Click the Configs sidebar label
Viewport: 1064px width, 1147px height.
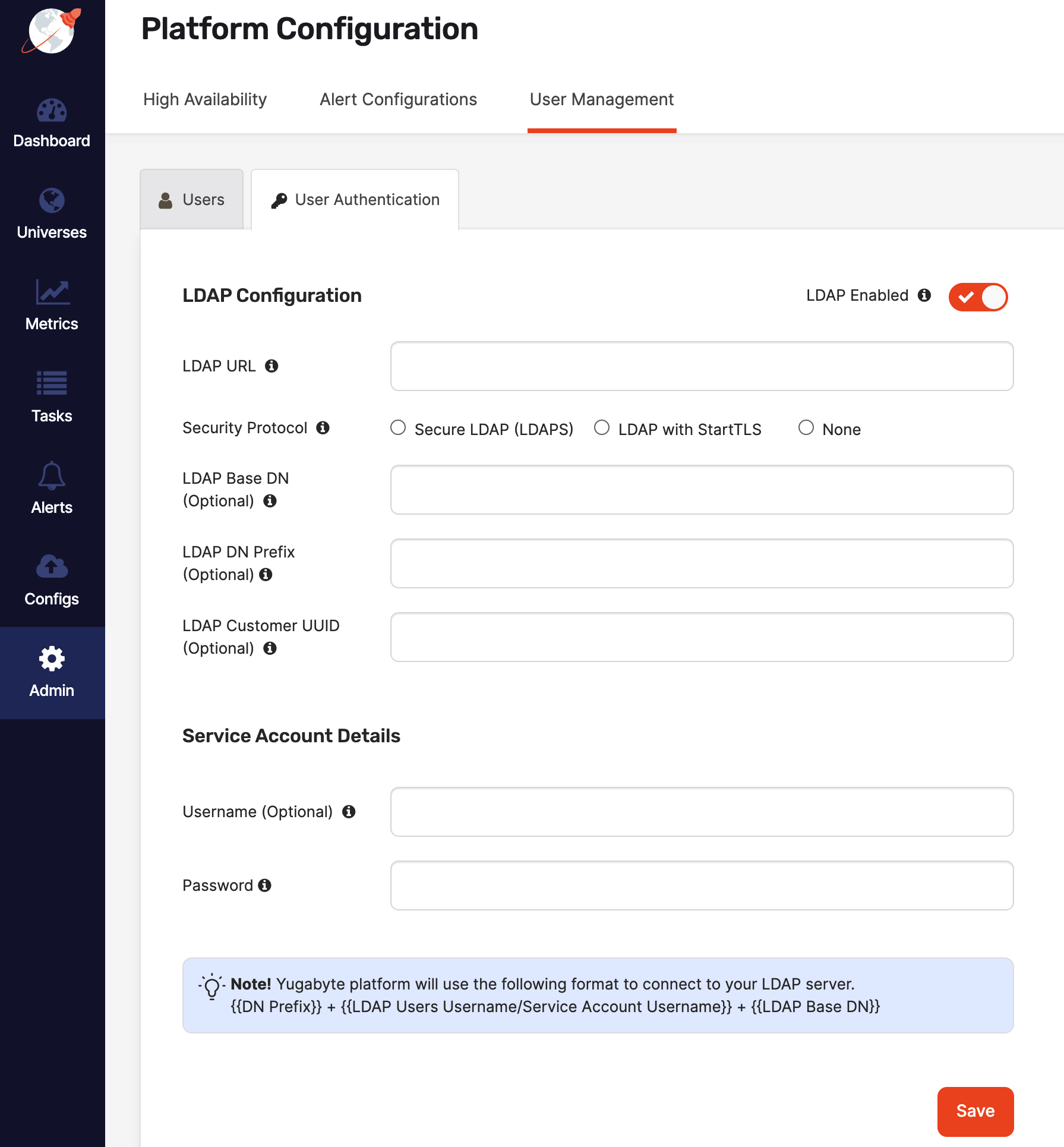pyautogui.click(x=52, y=599)
